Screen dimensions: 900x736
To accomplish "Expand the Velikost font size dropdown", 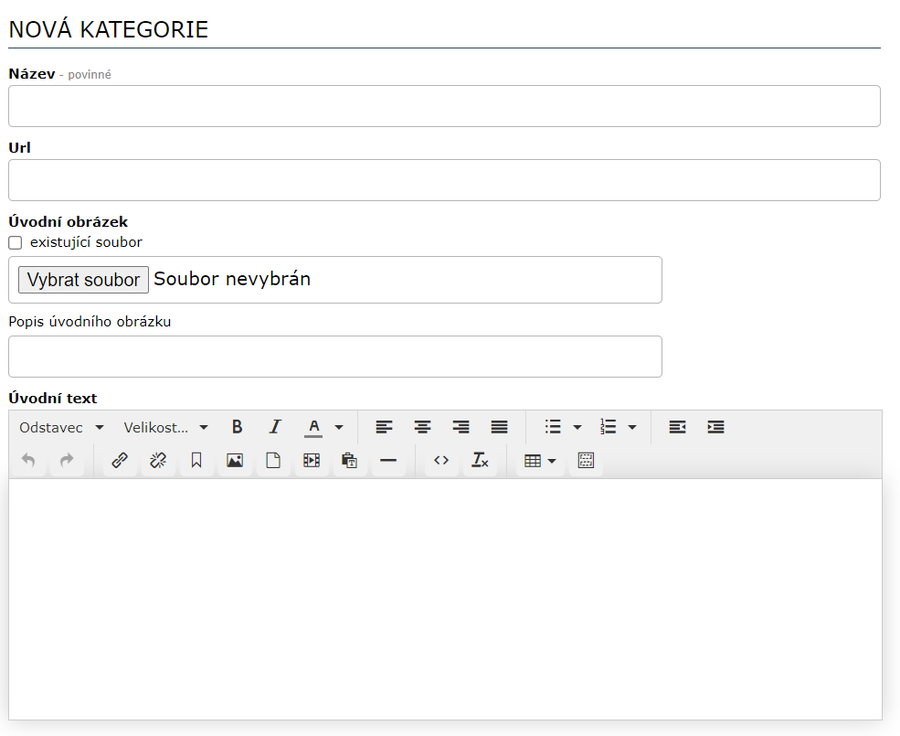I will [x=166, y=427].
